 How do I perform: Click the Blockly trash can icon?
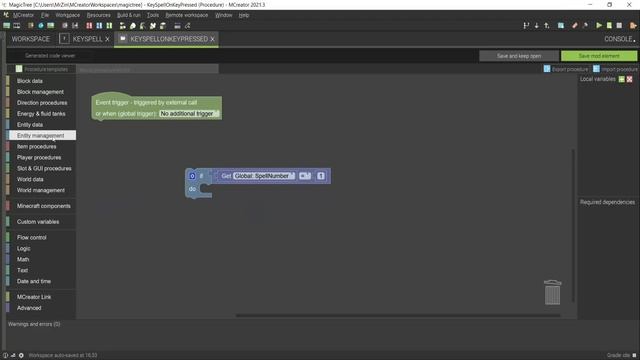tap(552, 292)
